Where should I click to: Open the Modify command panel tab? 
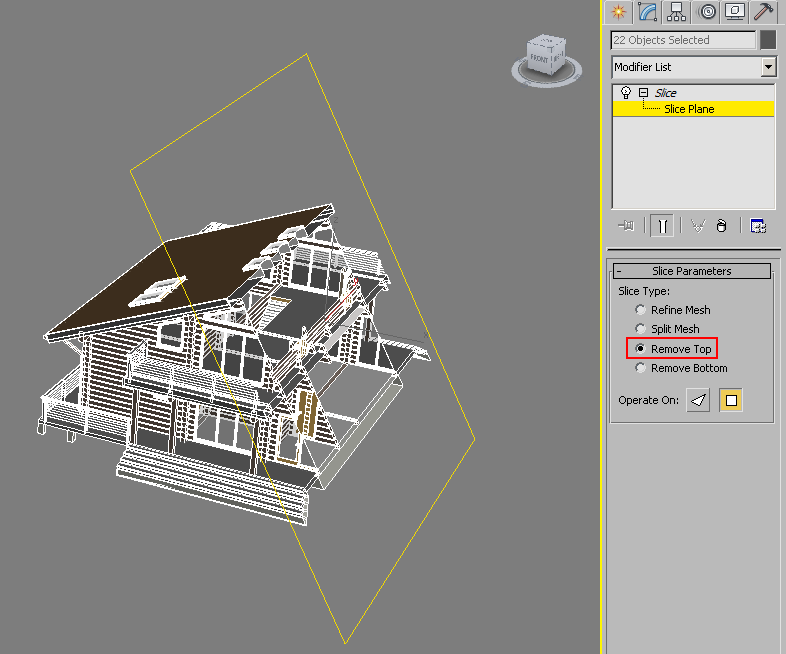(x=648, y=12)
